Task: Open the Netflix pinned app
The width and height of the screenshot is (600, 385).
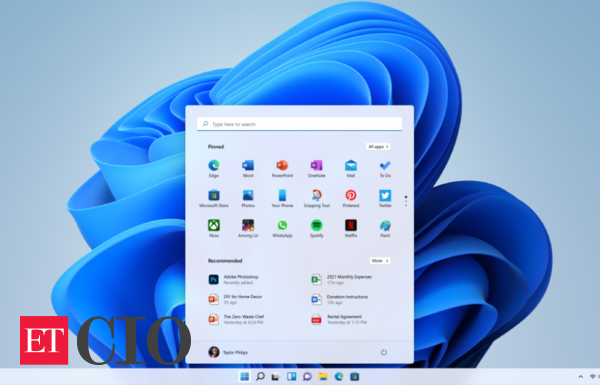Action: (x=351, y=228)
